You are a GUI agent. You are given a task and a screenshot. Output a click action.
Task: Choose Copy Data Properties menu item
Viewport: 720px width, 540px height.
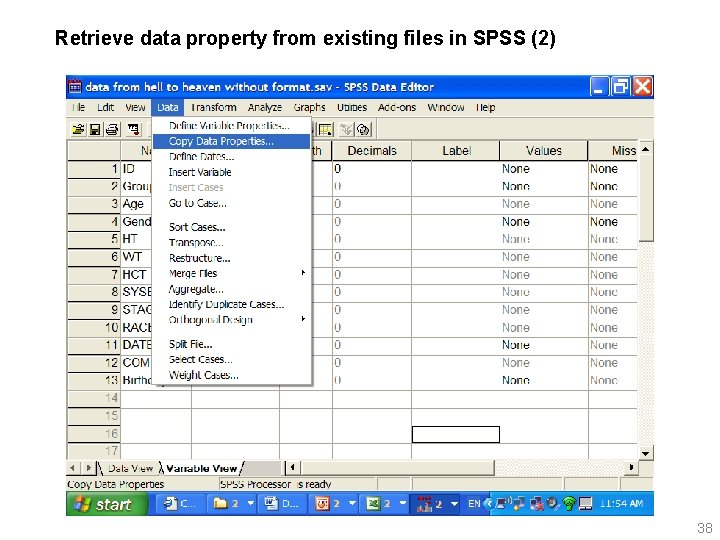(x=232, y=141)
